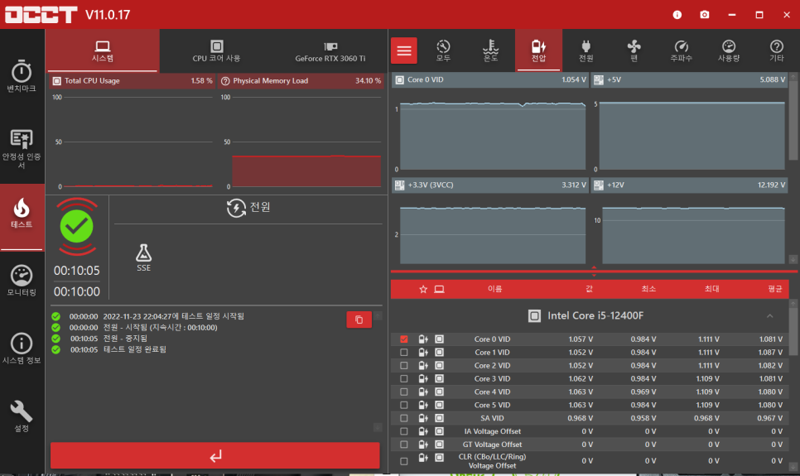Show fan sensors tab
The height and width of the screenshot is (476, 800).
point(634,51)
